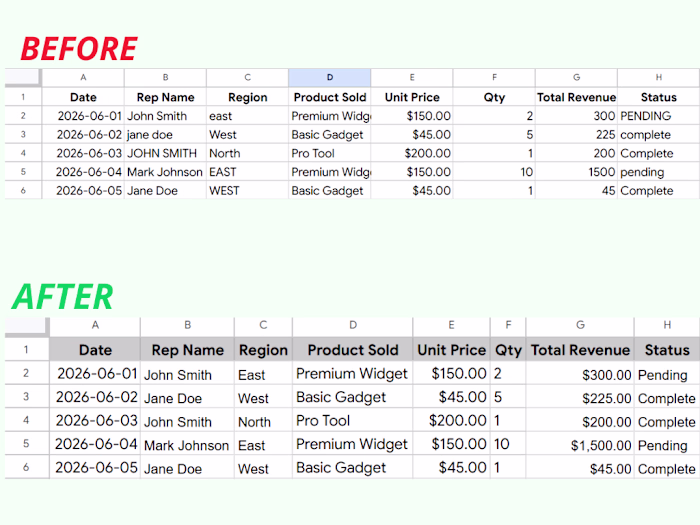Click the select-all corner of BEFORE sheet
This screenshot has width=700, height=525.
(x=23, y=77)
